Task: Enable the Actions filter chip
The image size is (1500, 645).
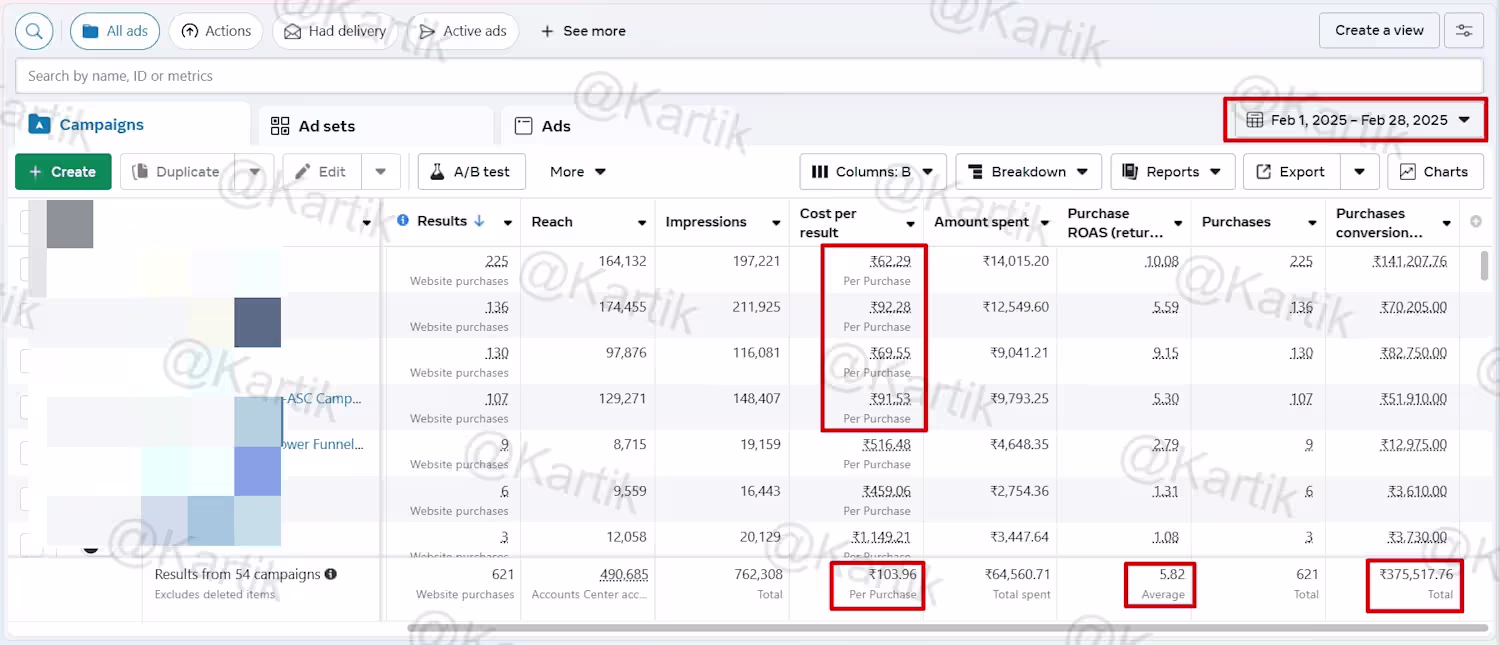Action: point(216,31)
